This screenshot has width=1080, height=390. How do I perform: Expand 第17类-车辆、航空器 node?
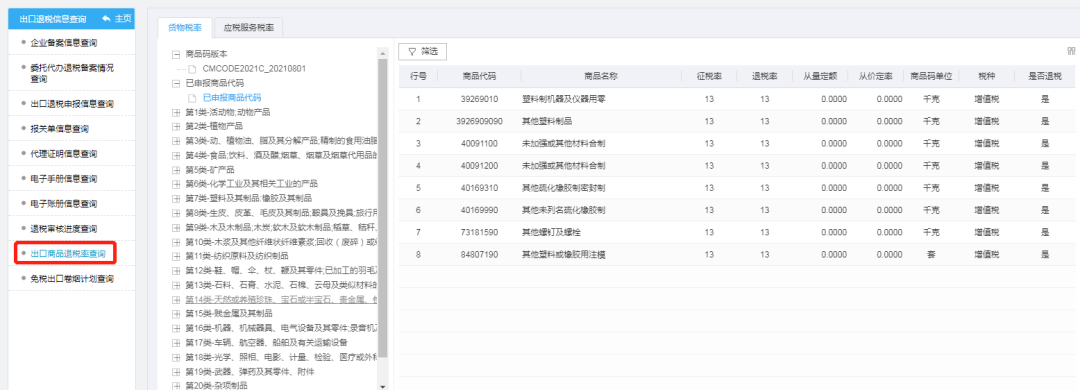pyautogui.click(x=176, y=342)
